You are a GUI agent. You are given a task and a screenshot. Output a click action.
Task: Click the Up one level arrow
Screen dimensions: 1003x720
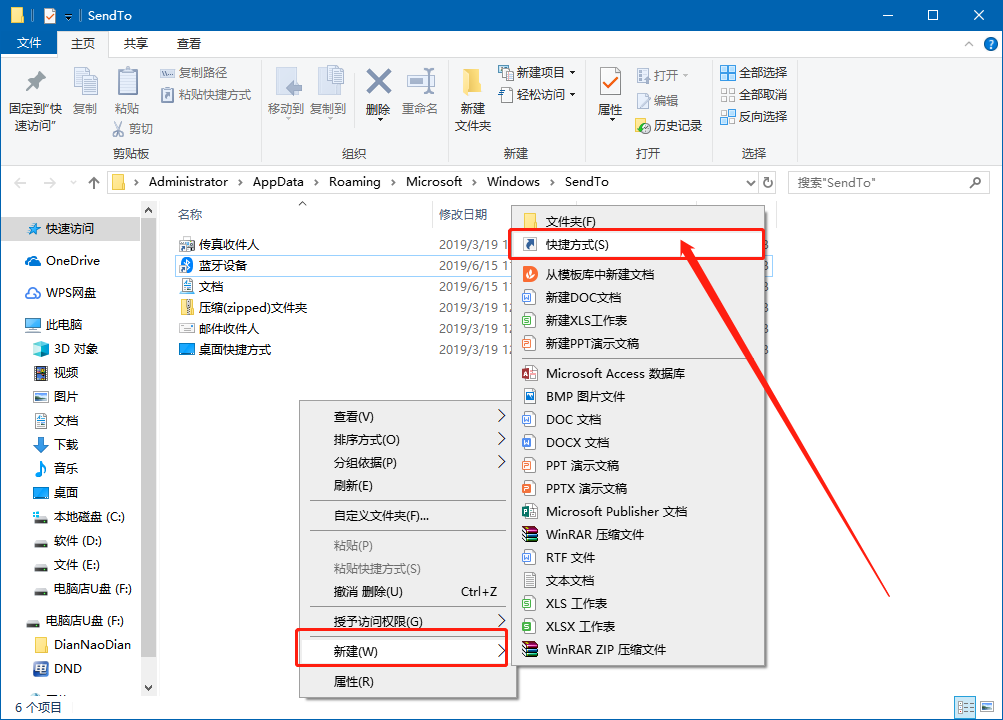pos(94,183)
